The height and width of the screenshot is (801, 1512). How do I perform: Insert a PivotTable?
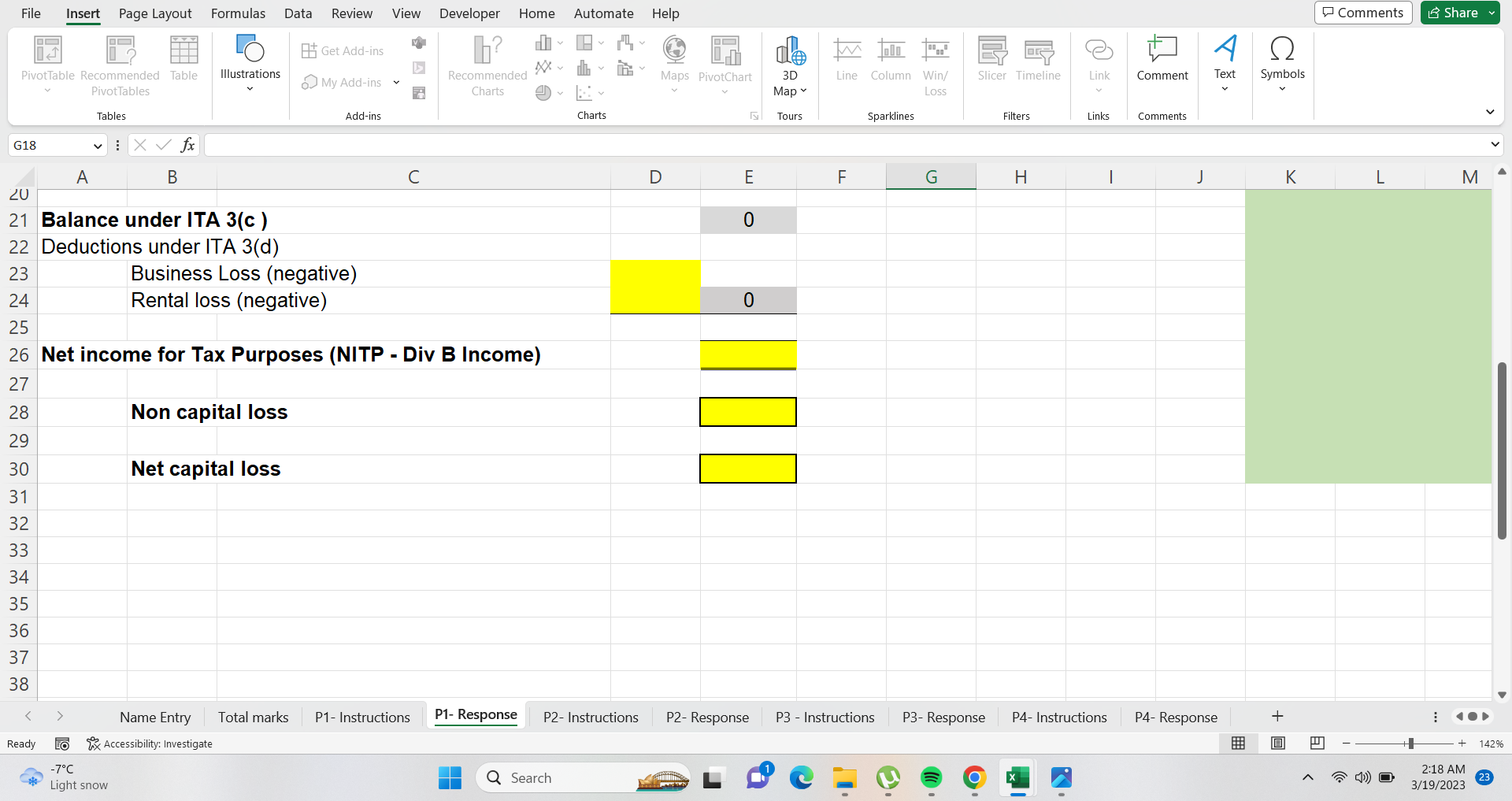tap(46, 63)
